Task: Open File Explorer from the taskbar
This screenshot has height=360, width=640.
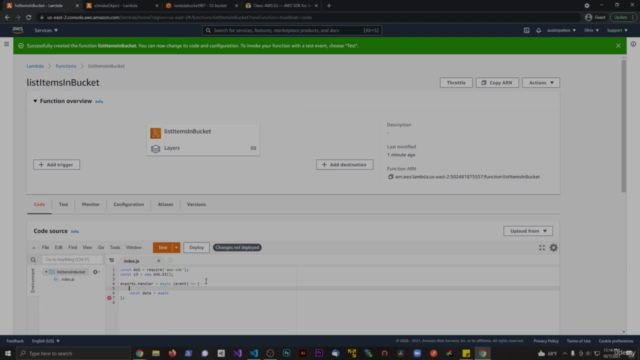Action: [x=156, y=353]
